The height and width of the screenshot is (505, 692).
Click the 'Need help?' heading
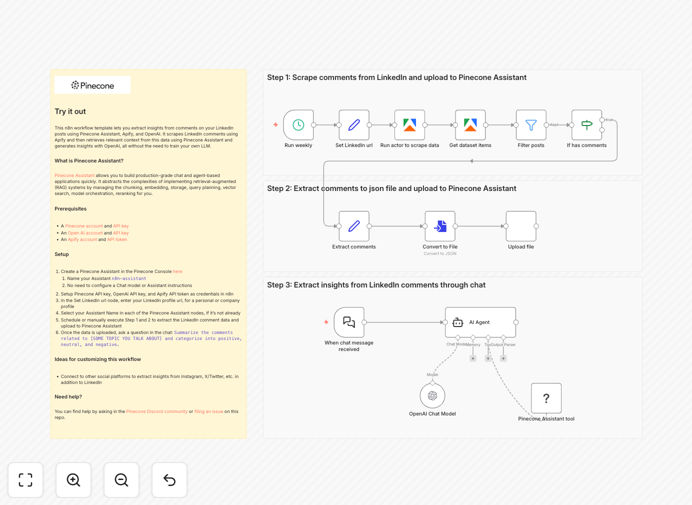68,397
